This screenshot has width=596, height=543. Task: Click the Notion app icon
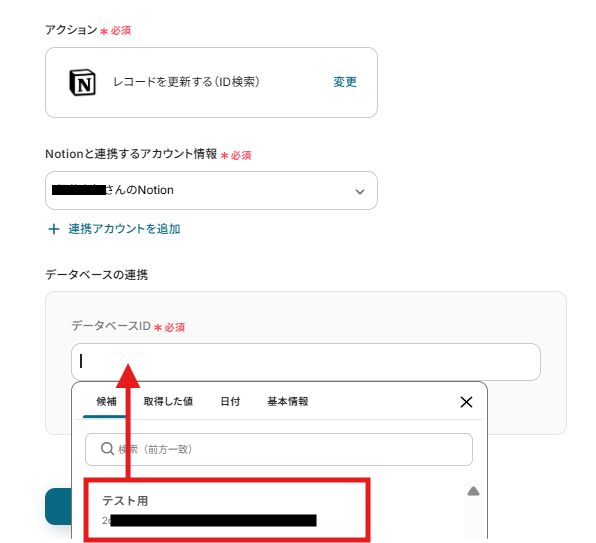click(82, 82)
